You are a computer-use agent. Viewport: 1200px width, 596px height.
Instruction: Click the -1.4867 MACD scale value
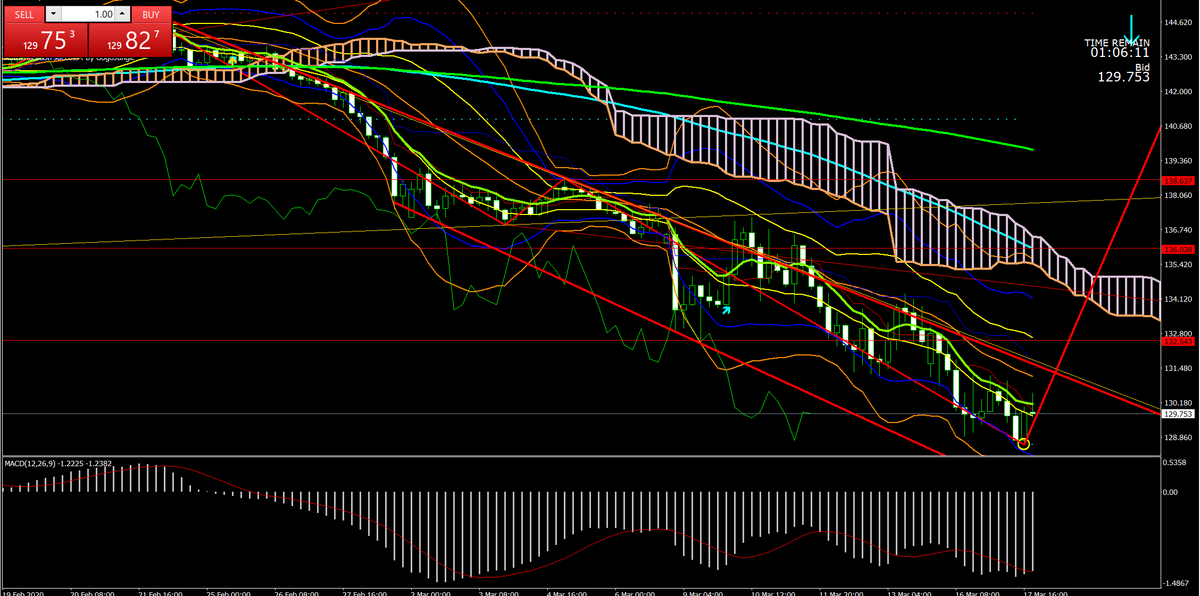point(1177,582)
